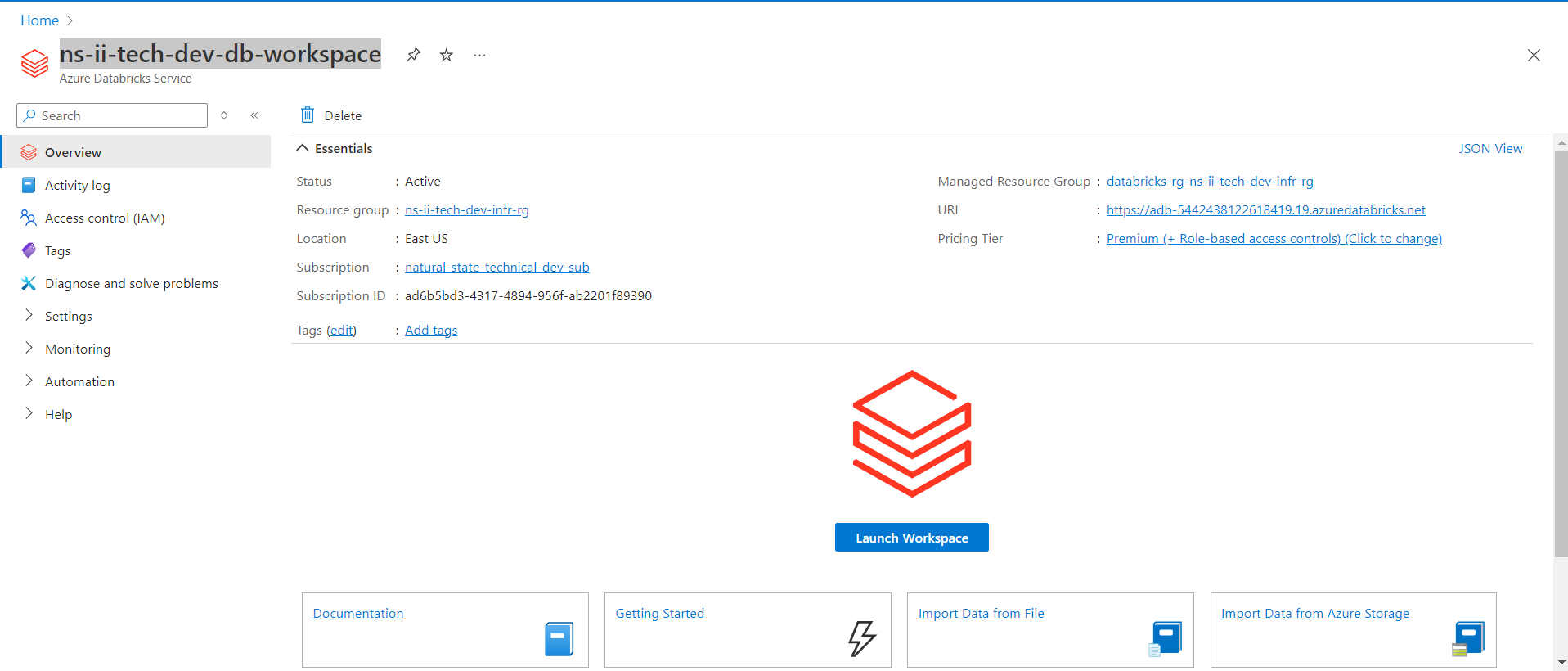The width and height of the screenshot is (1568, 671).
Task: Click the Delete trash icon
Action: point(308,115)
